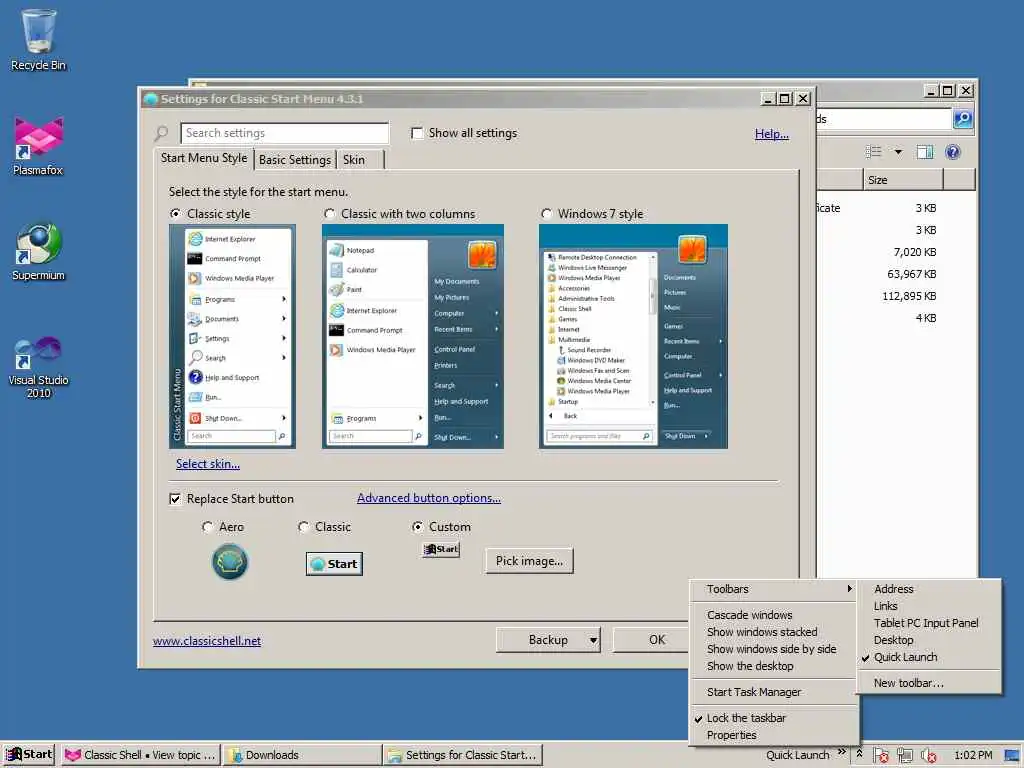1024x768 pixels.
Task: Launch the Plasmafox desktop shortcut
Action: [x=39, y=145]
